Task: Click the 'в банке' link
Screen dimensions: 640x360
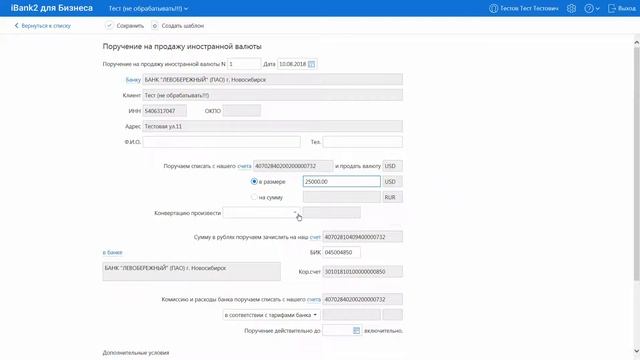Action: coord(112,252)
